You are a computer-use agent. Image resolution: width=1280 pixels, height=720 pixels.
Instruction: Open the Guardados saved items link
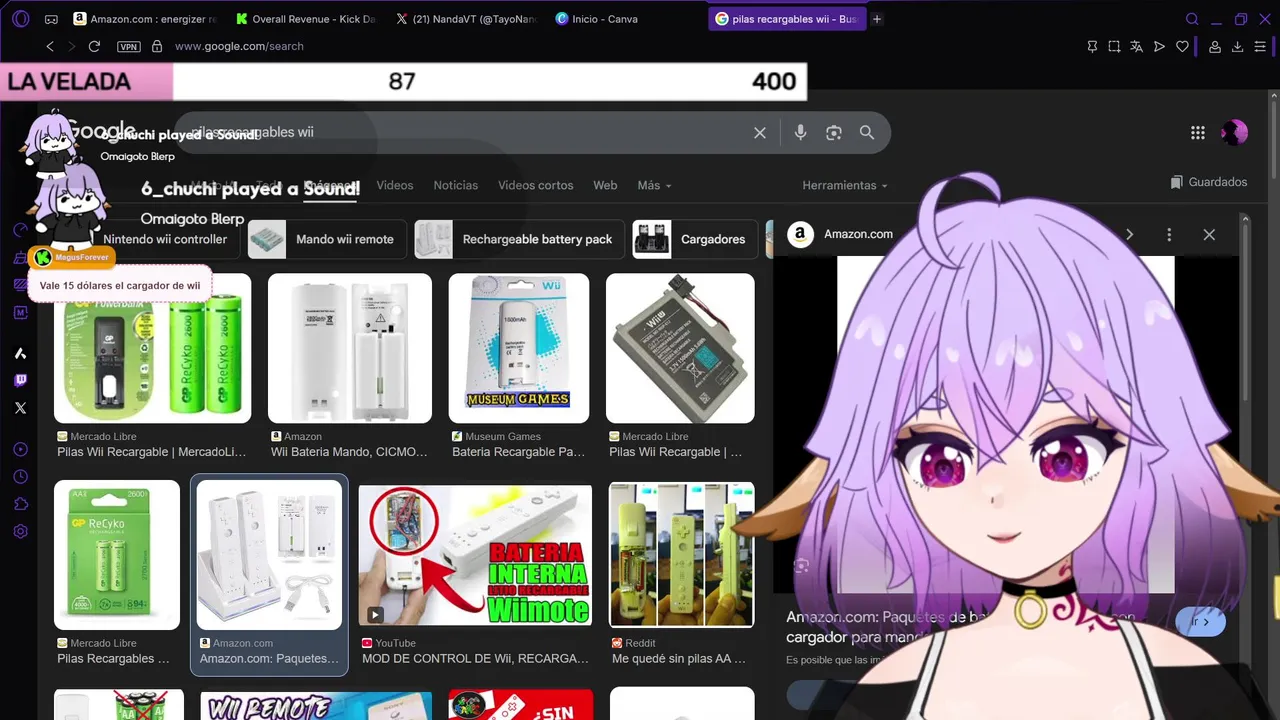pos(1209,182)
